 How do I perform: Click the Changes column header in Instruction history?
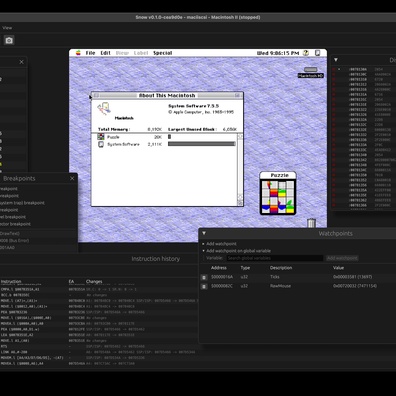[94, 281]
